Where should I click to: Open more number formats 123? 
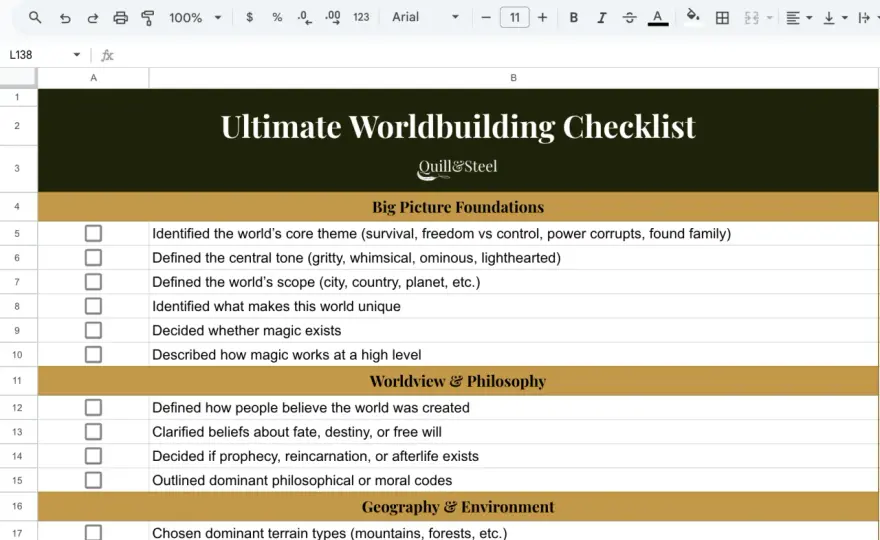point(361,17)
